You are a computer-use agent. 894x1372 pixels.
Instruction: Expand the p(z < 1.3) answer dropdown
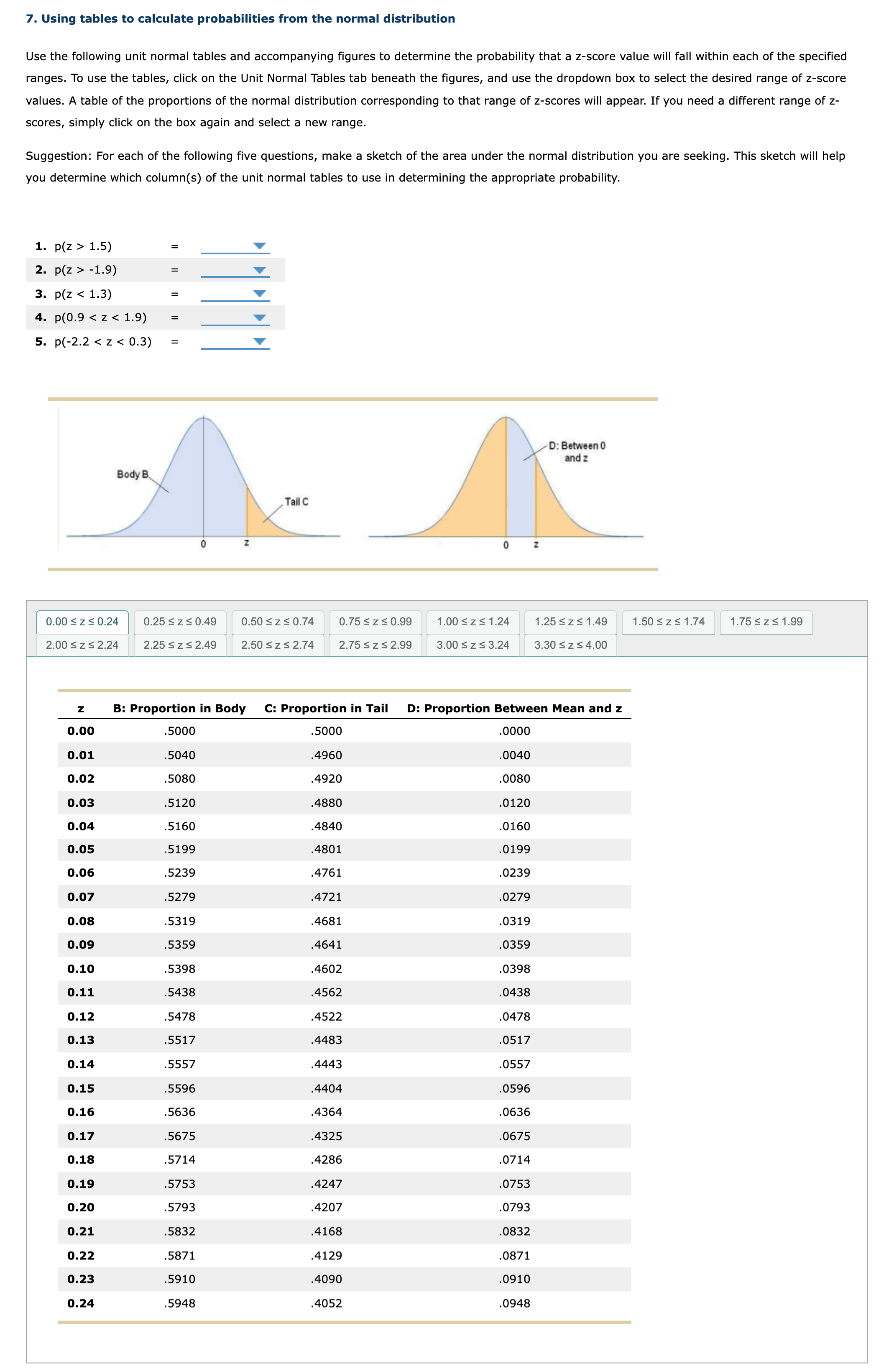pyautogui.click(x=235, y=294)
